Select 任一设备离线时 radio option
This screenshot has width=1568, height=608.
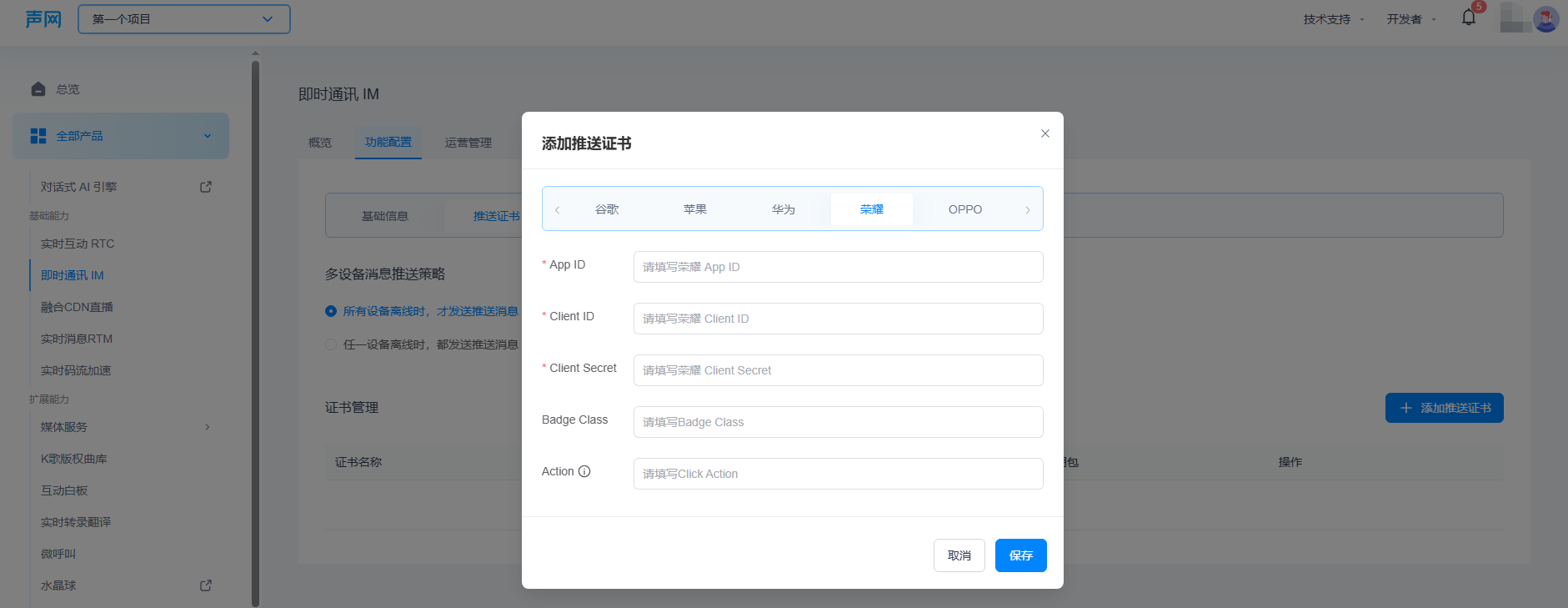(331, 344)
